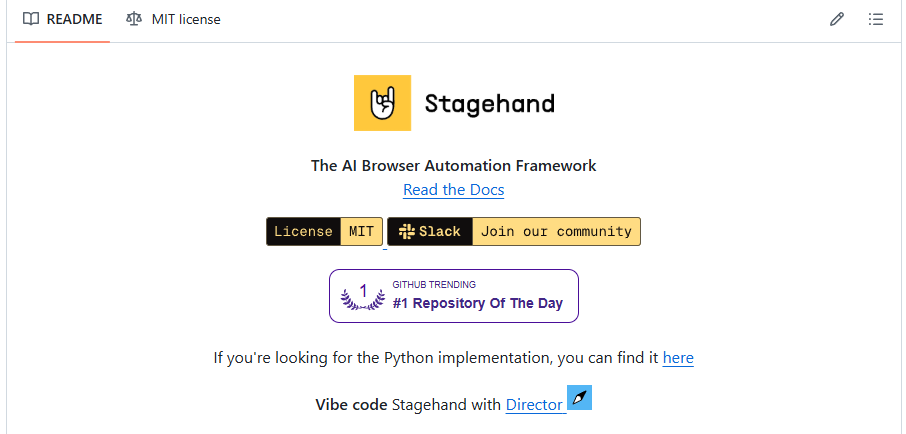Click 'The AI Browser Automation Framework' heading
Screen dimensions: 906x434
pyautogui.click(x=454, y=165)
